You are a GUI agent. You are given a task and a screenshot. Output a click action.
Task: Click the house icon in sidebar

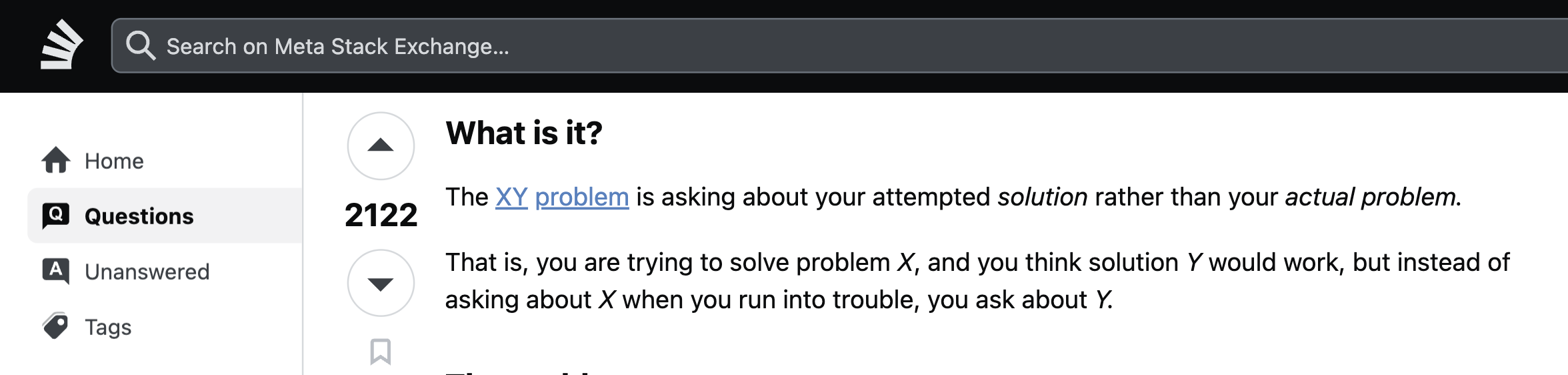tap(56, 160)
